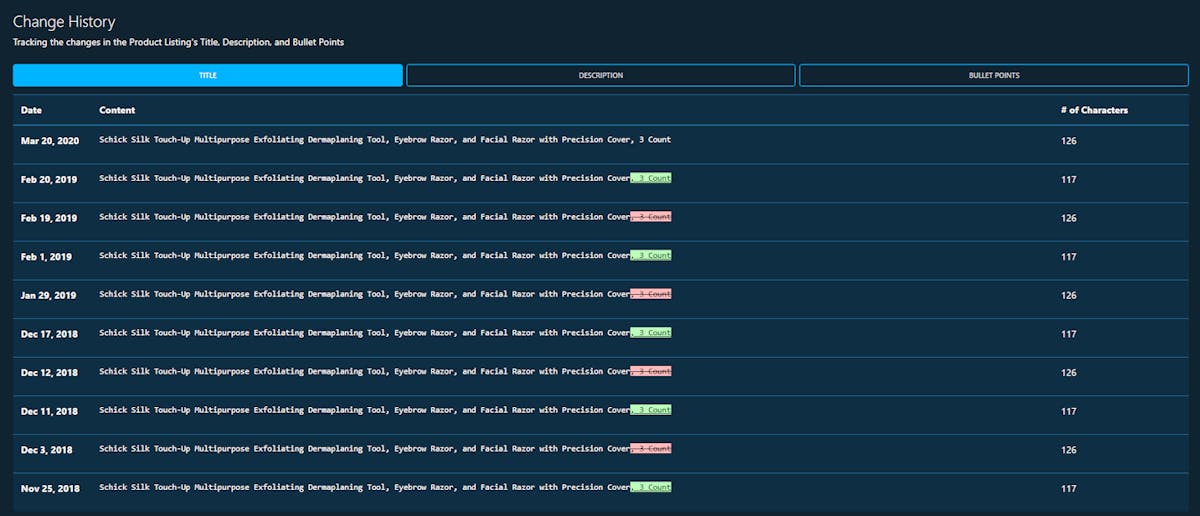Click the green added text in Nov 25, 2018 row
The image size is (1200, 516).
(x=651, y=487)
